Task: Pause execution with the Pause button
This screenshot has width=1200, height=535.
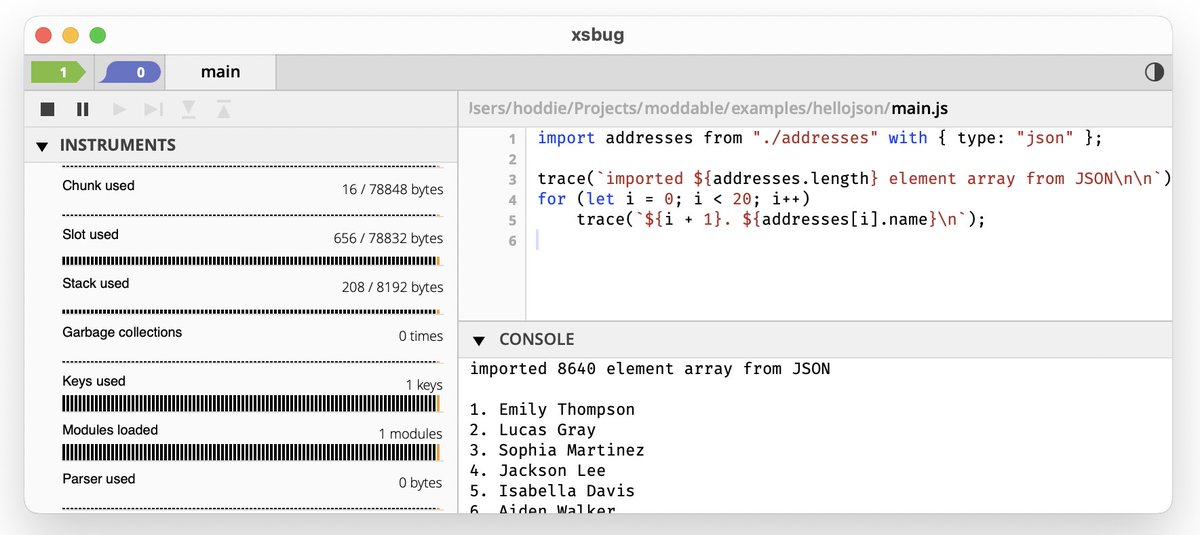Action: (x=83, y=109)
